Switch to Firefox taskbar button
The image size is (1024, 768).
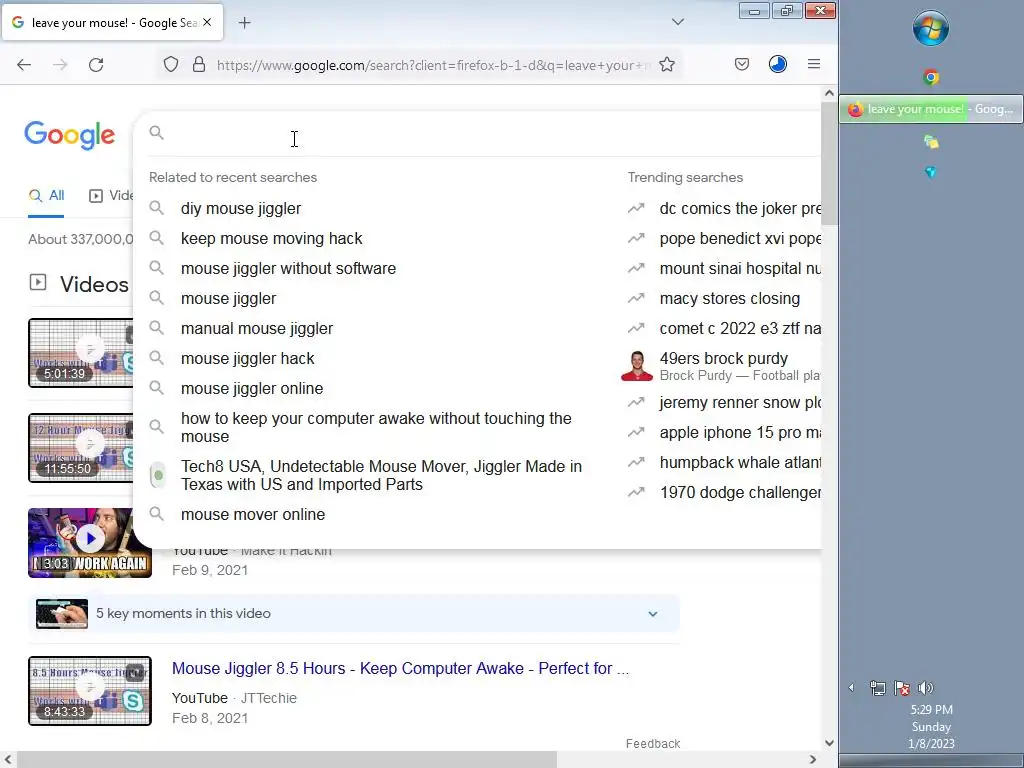[x=931, y=109]
